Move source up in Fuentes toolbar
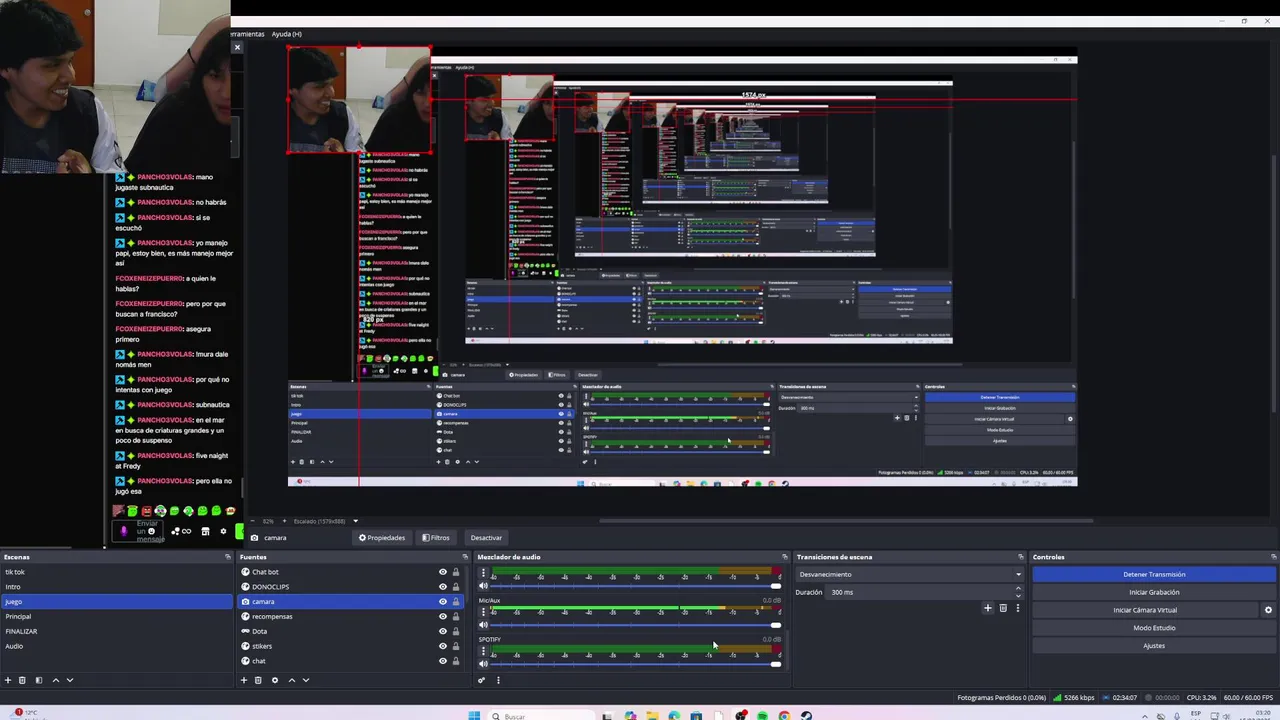Viewport: 1280px width, 720px height. (x=291, y=680)
